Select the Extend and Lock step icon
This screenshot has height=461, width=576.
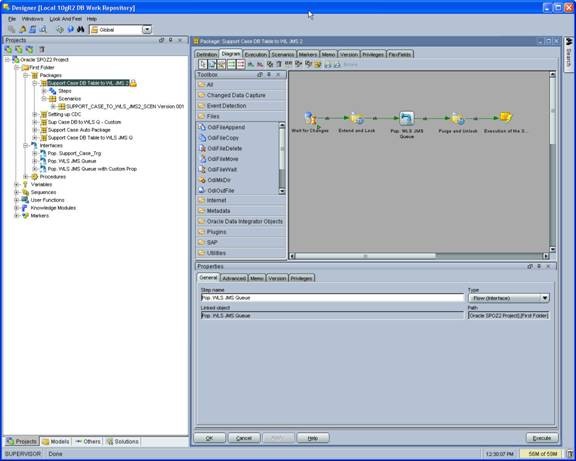click(357, 118)
